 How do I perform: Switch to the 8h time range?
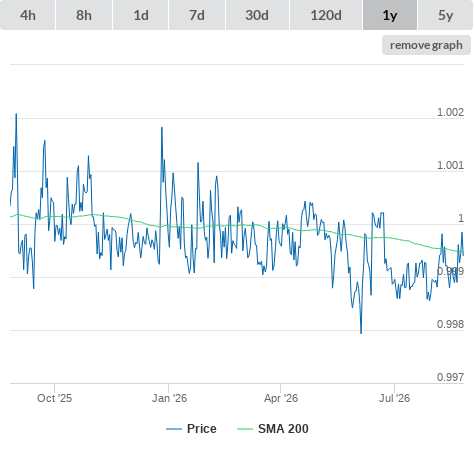click(84, 15)
